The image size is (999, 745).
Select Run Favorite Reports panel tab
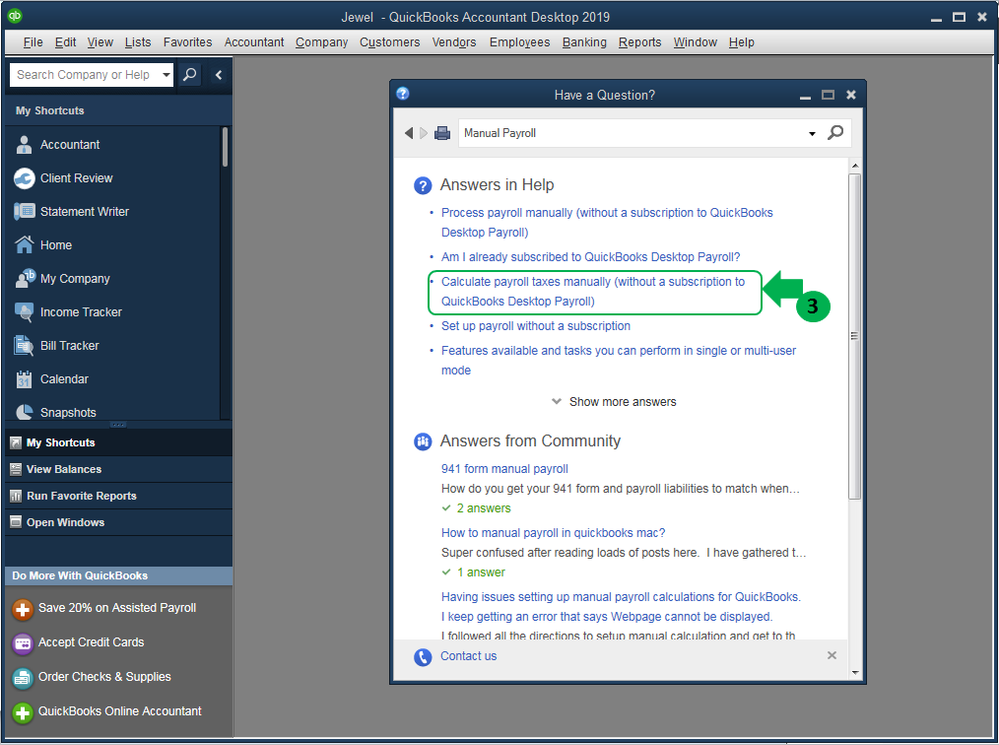pyautogui.click(x=119, y=496)
